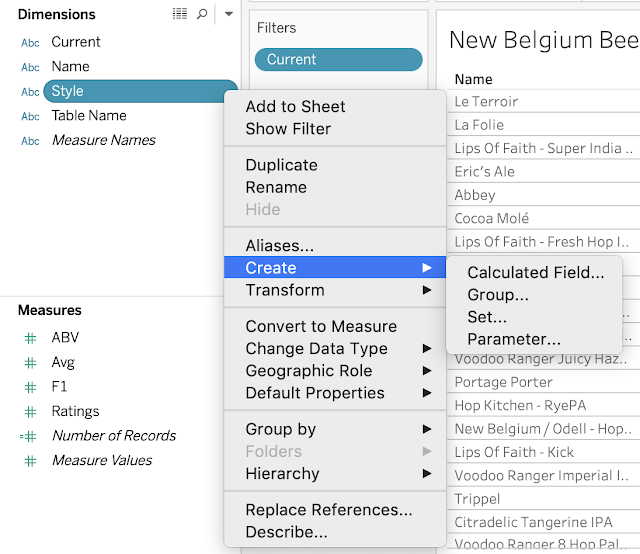
Task: Open the Dimensions pane dropdown arrow
Action: pos(228,14)
